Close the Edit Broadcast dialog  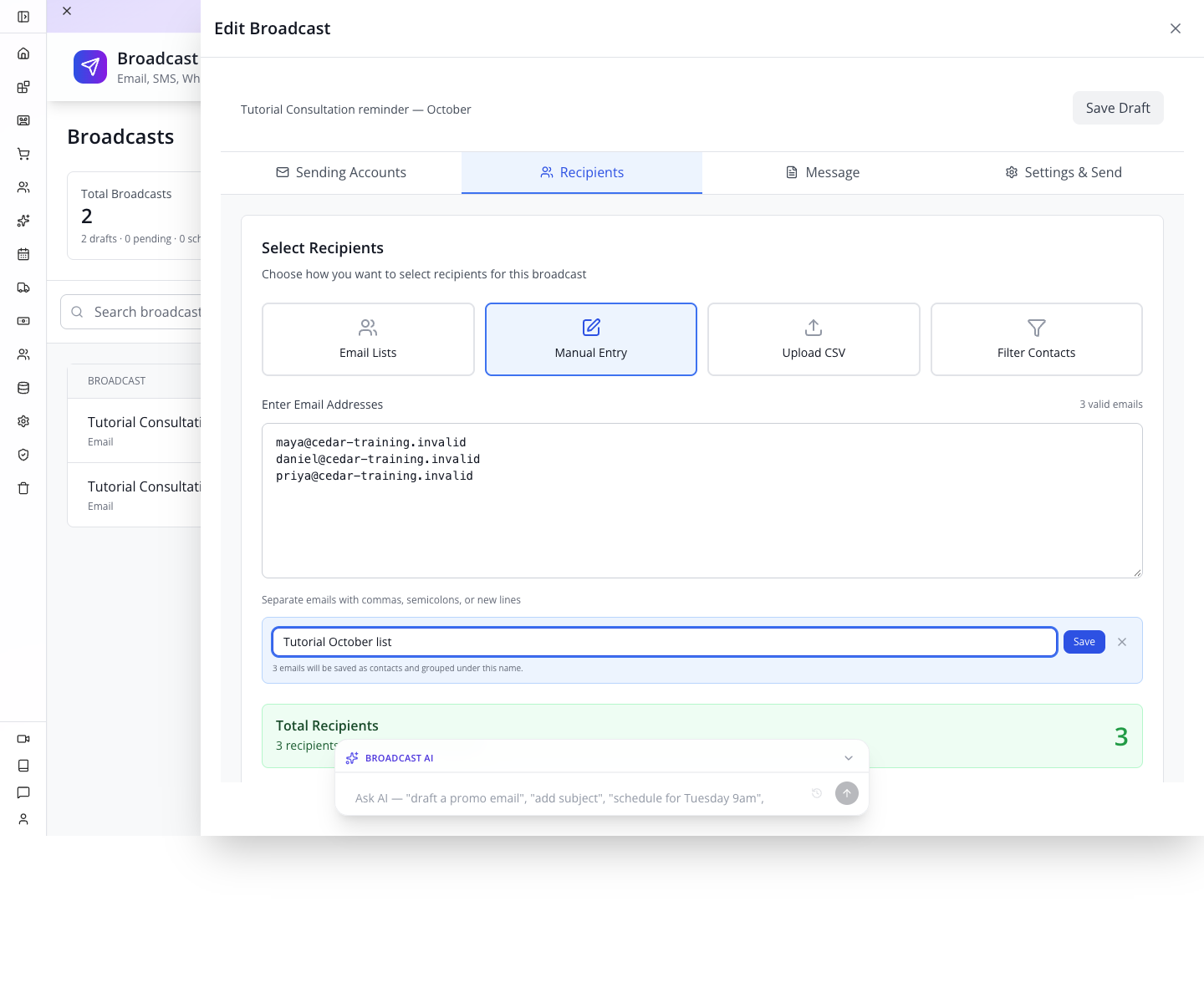coord(1176,28)
